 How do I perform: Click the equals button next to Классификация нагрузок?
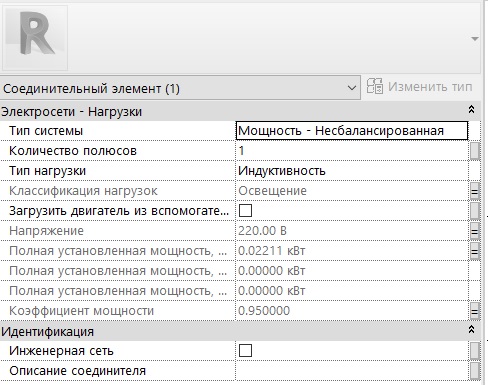click(x=474, y=191)
